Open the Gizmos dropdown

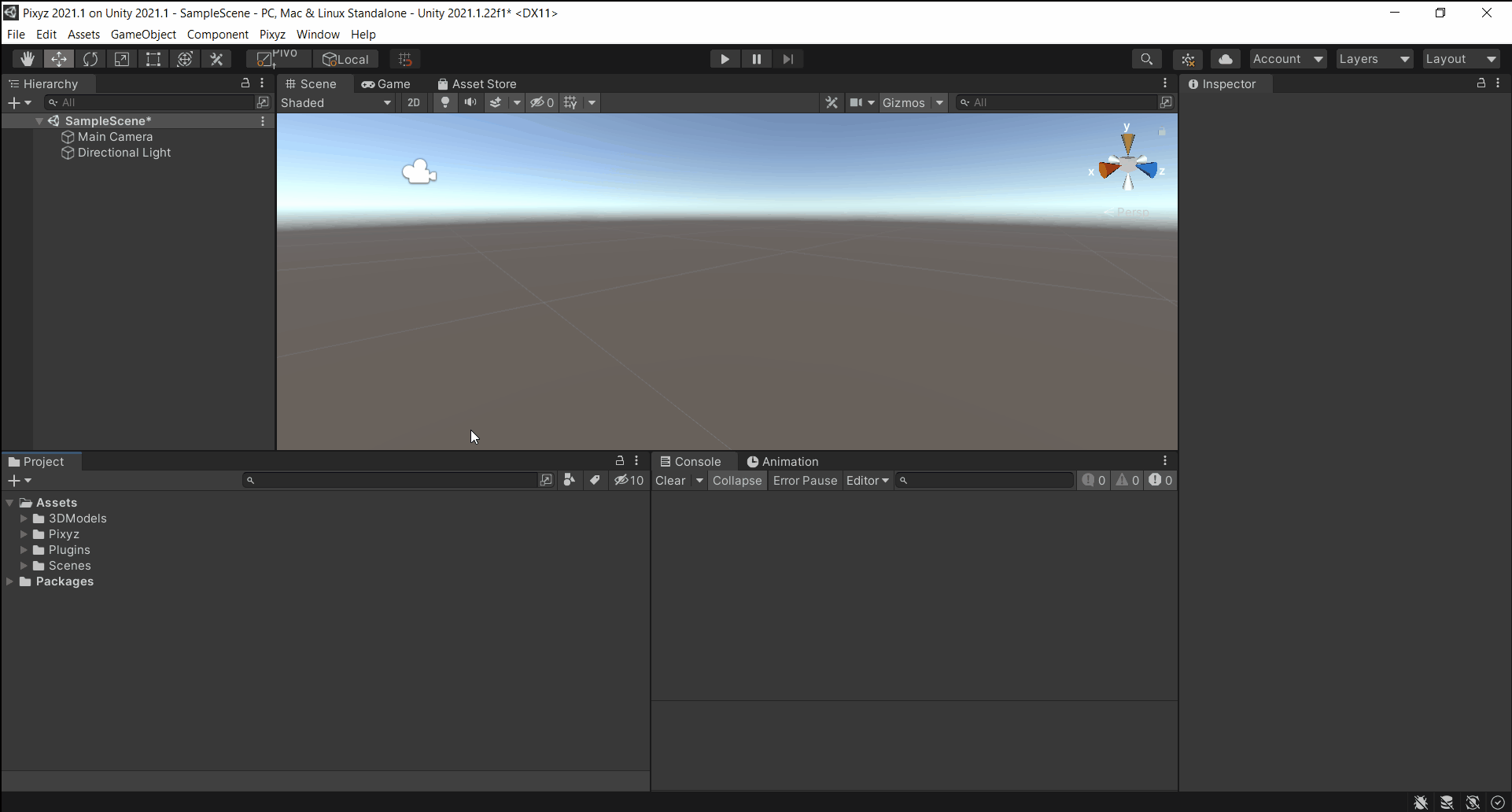point(912,103)
